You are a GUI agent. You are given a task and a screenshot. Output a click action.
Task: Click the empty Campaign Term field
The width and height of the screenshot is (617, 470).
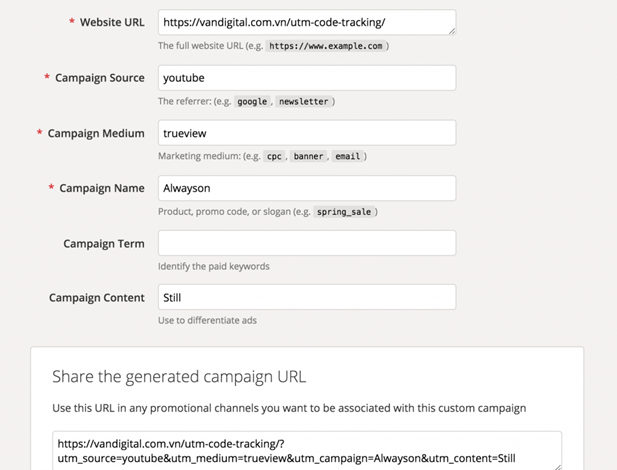pyautogui.click(x=306, y=243)
